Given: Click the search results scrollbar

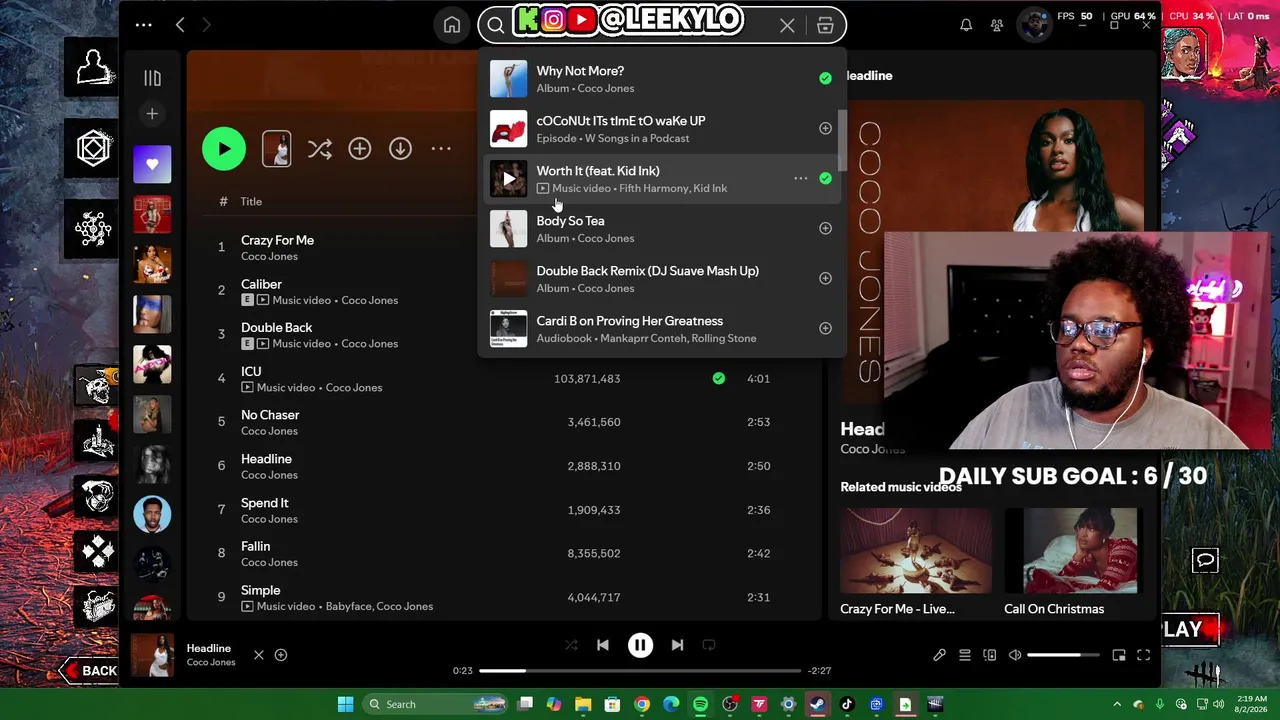Looking at the screenshot, I should point(842,140).
